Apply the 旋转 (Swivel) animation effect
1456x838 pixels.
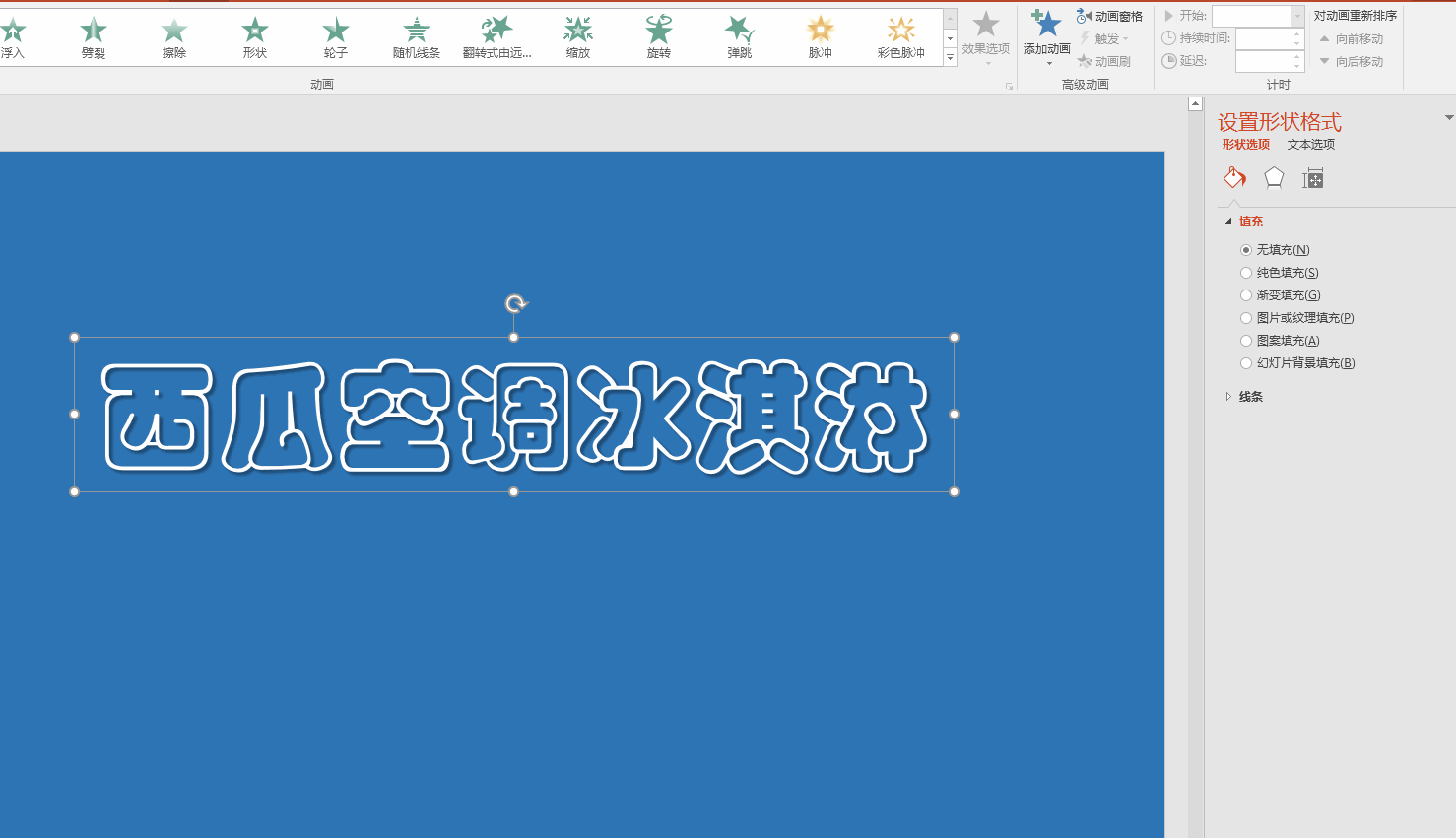click(x=659, y=38)
